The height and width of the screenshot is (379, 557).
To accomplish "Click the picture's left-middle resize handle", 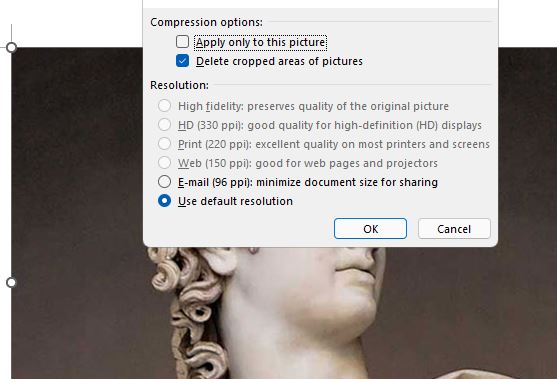I will pyautogui.click(x=11, y=283).
